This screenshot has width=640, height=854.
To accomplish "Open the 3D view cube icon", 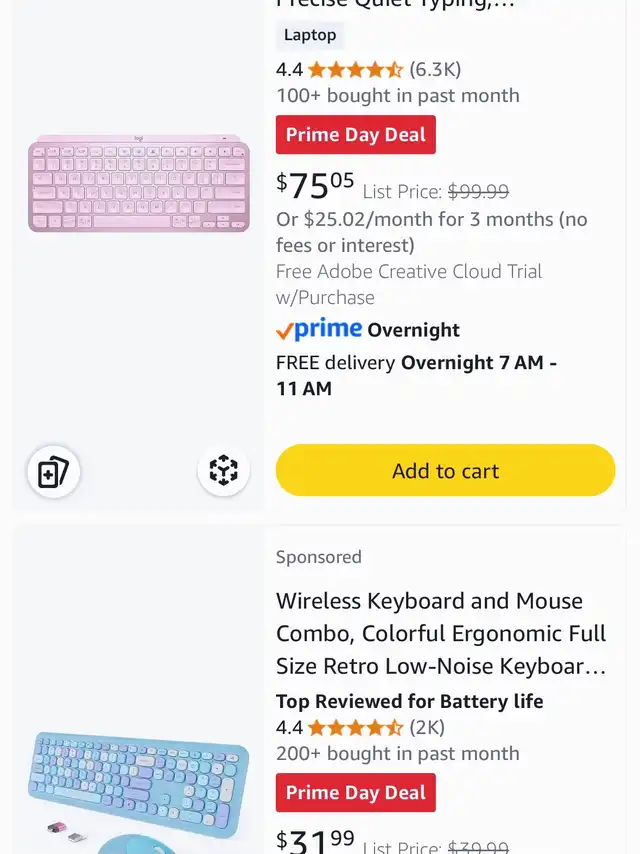I will tap(223, 470).
